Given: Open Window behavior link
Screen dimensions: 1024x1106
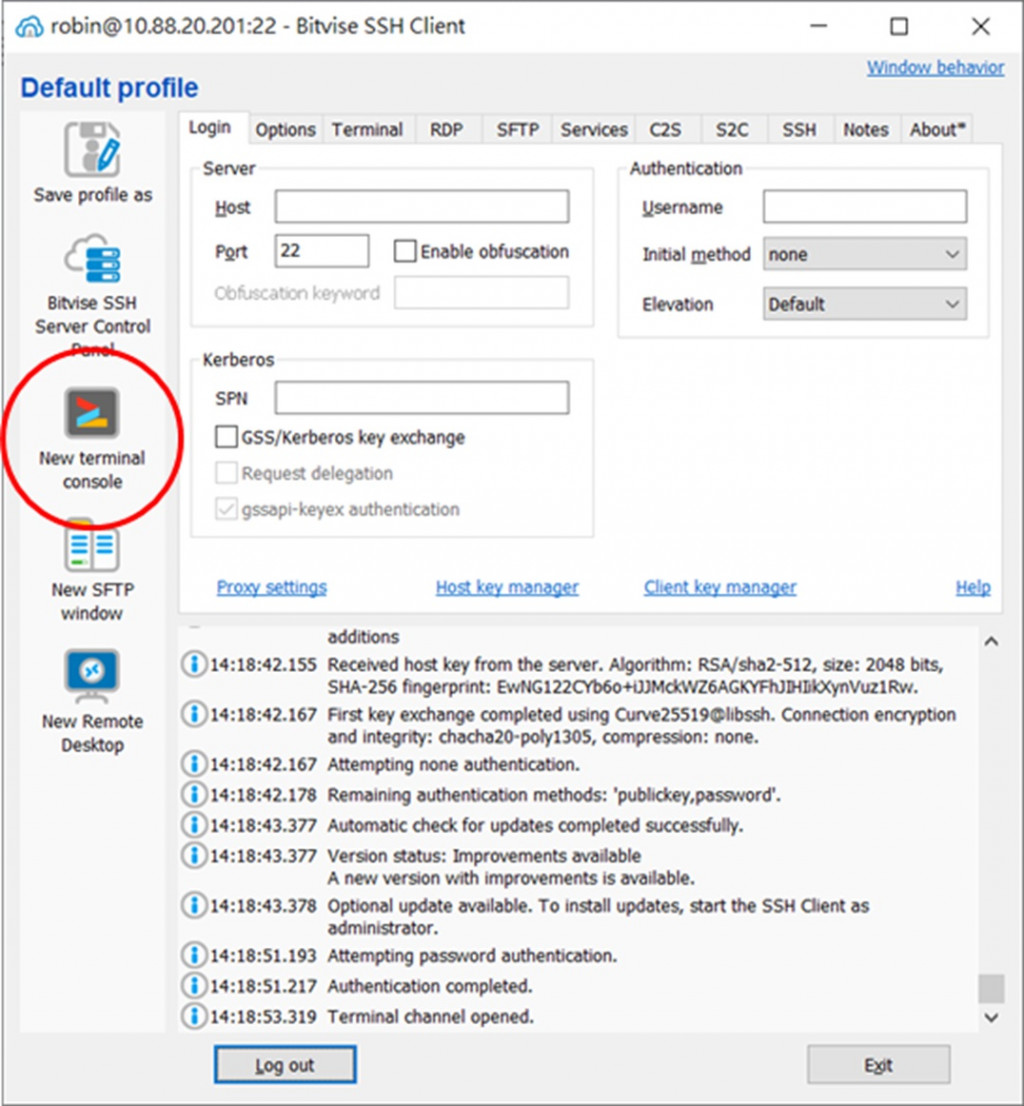Looking at the screenshot, I should point(935,68).
